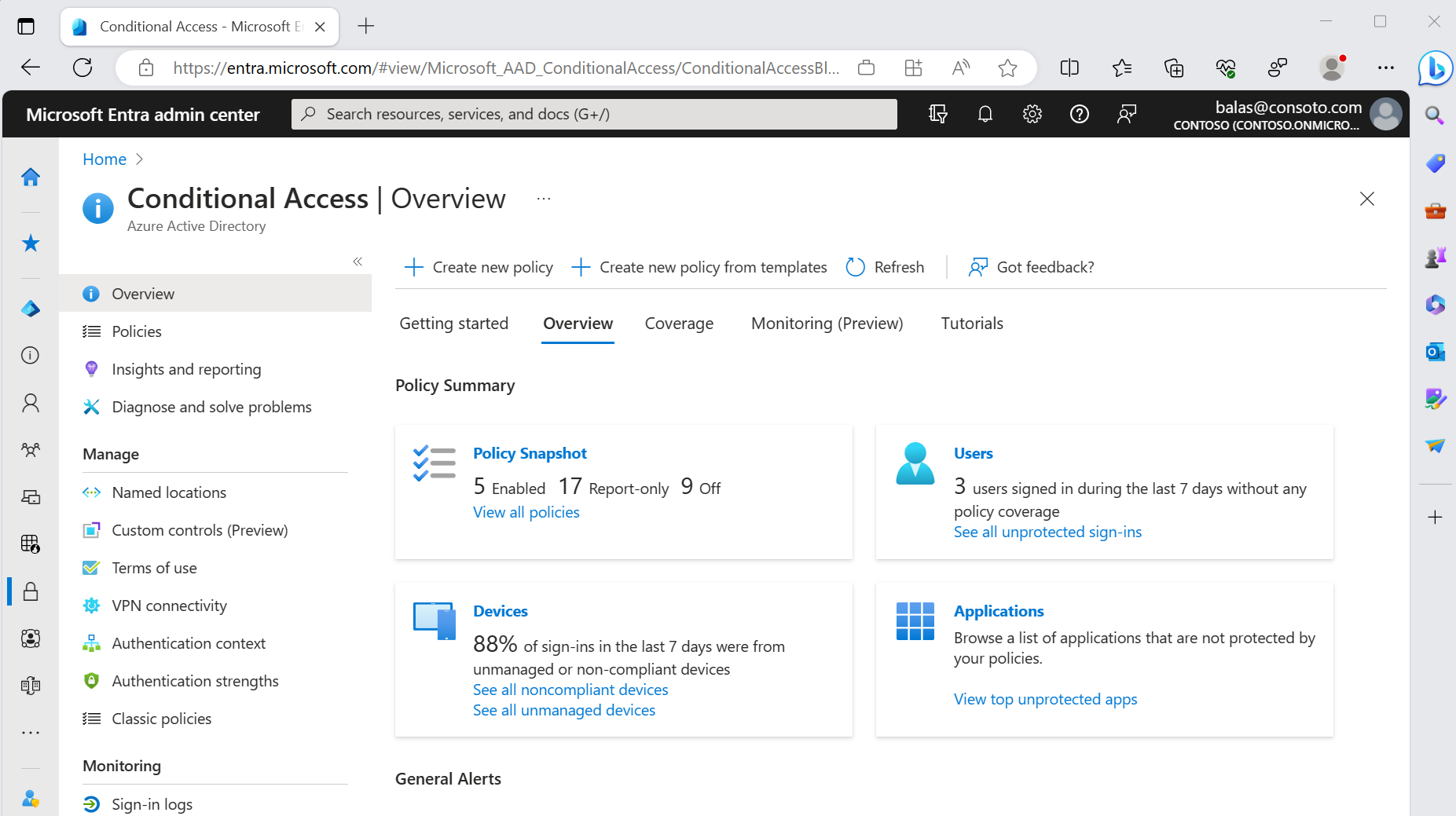1456x816 pixels.
Task: Open ellipsis menu next to Overview title
Action: 544,199
